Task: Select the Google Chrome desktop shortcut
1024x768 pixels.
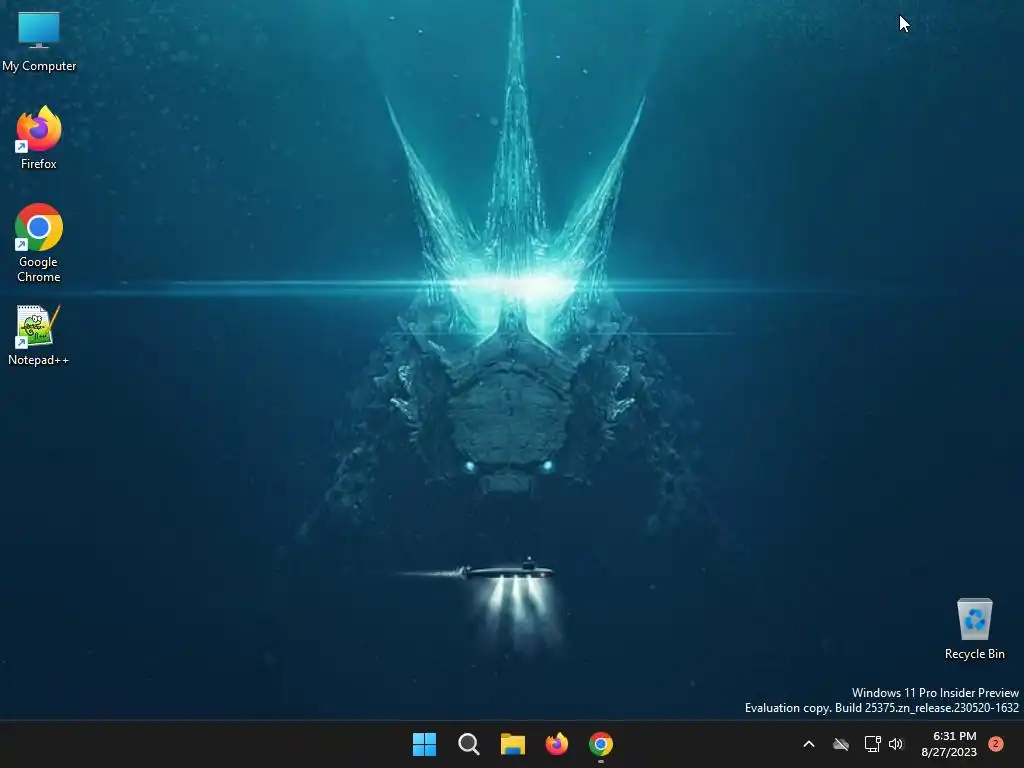Action: (x=39, y=242)
